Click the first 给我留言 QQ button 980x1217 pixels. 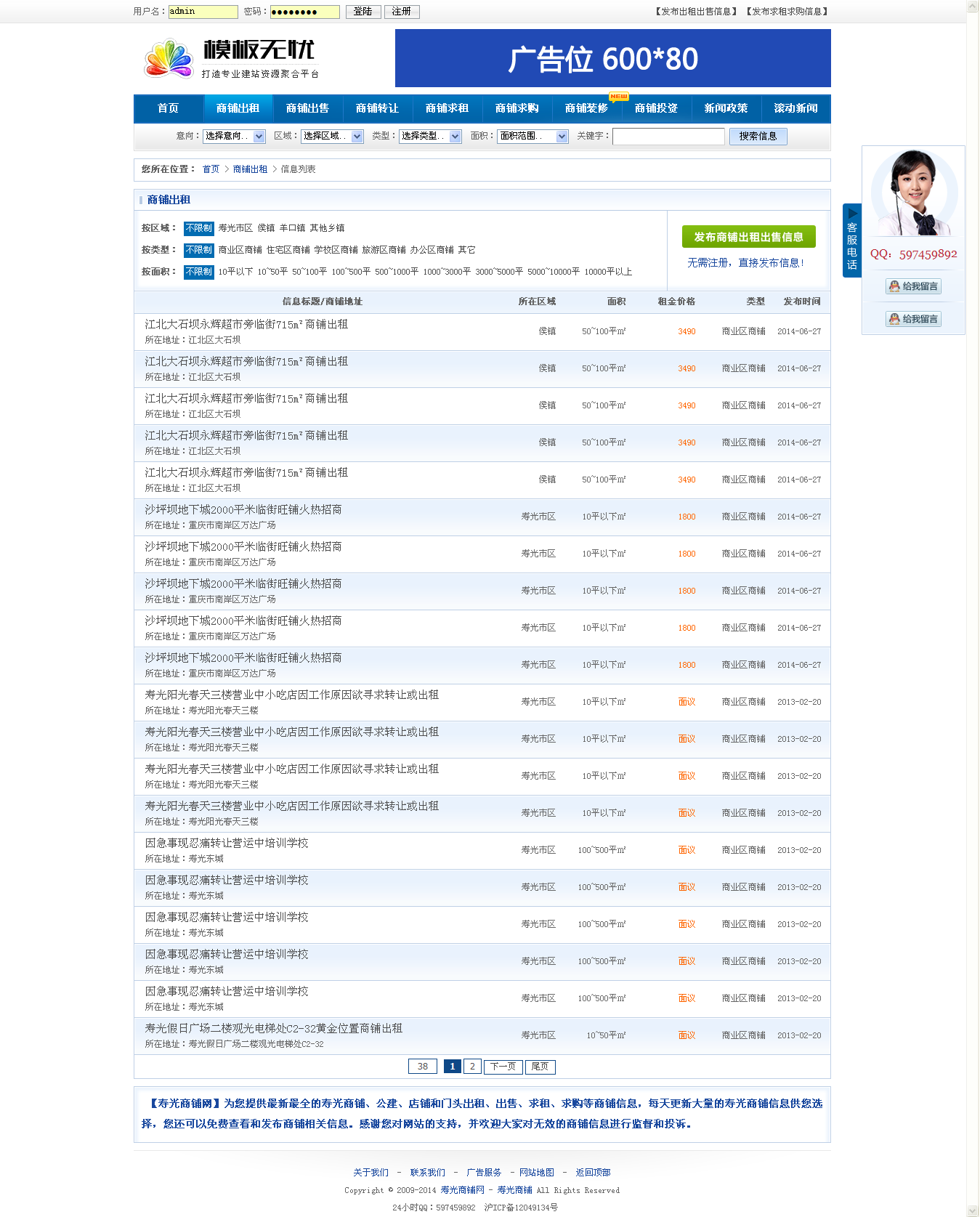click(913, 286)
